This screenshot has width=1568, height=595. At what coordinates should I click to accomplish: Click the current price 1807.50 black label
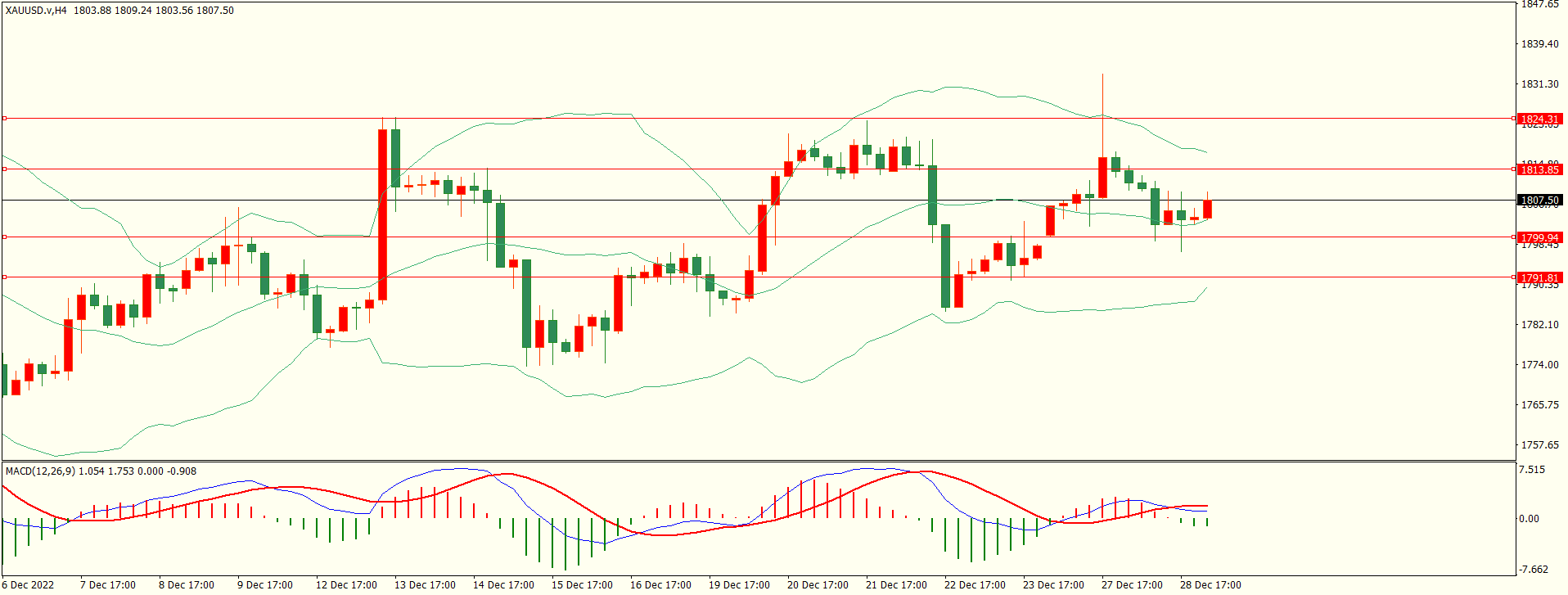[1539, 200]
